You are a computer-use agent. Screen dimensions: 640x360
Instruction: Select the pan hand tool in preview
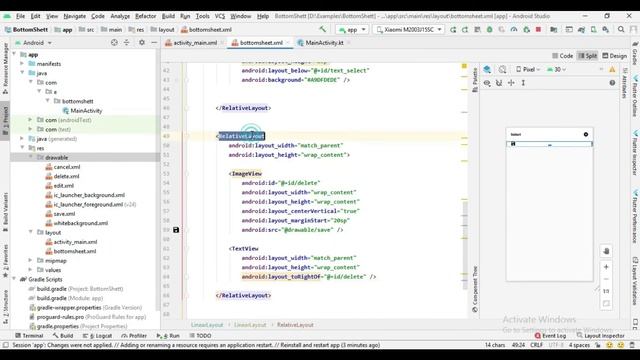(x=606, y=251)
